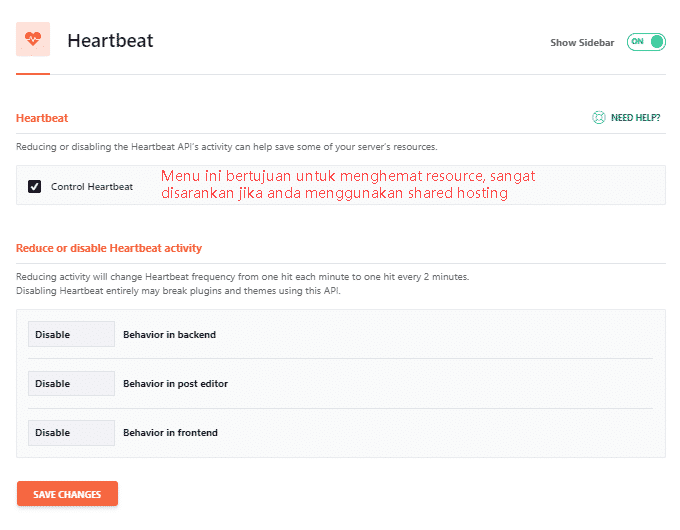Uncheck the Control Heartbeat checkbox
The image size is (680, 530).
coord(35,186)
